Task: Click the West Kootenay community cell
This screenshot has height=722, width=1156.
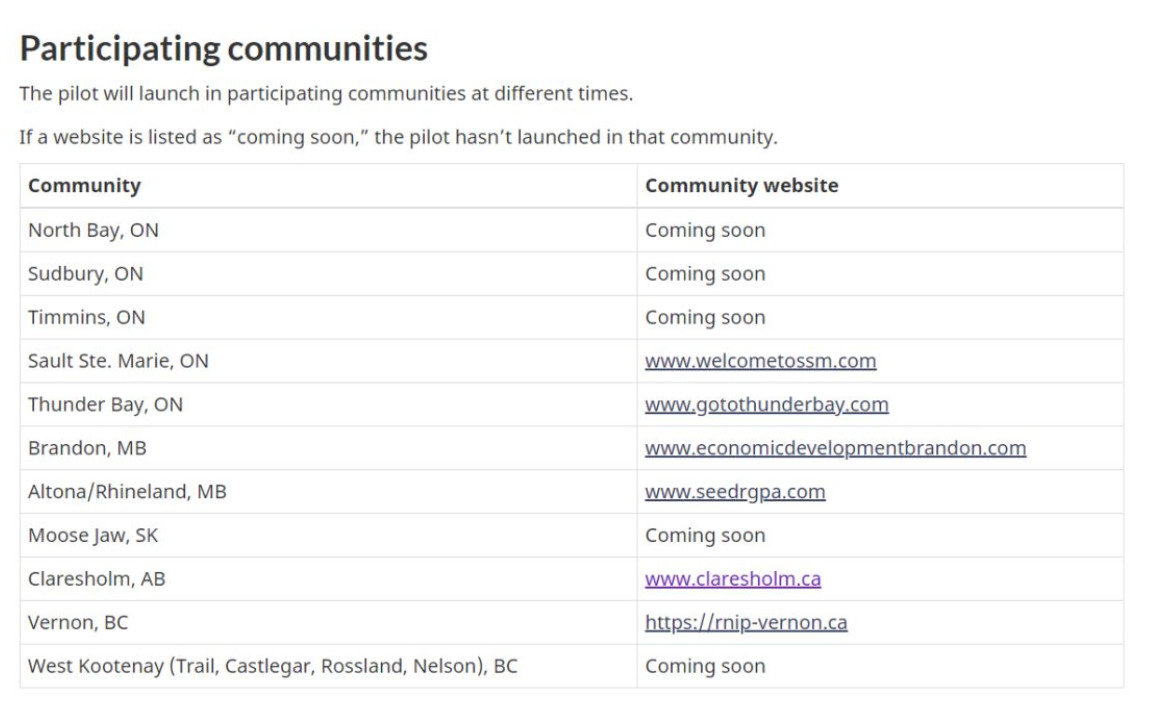Action: [272, 666]
